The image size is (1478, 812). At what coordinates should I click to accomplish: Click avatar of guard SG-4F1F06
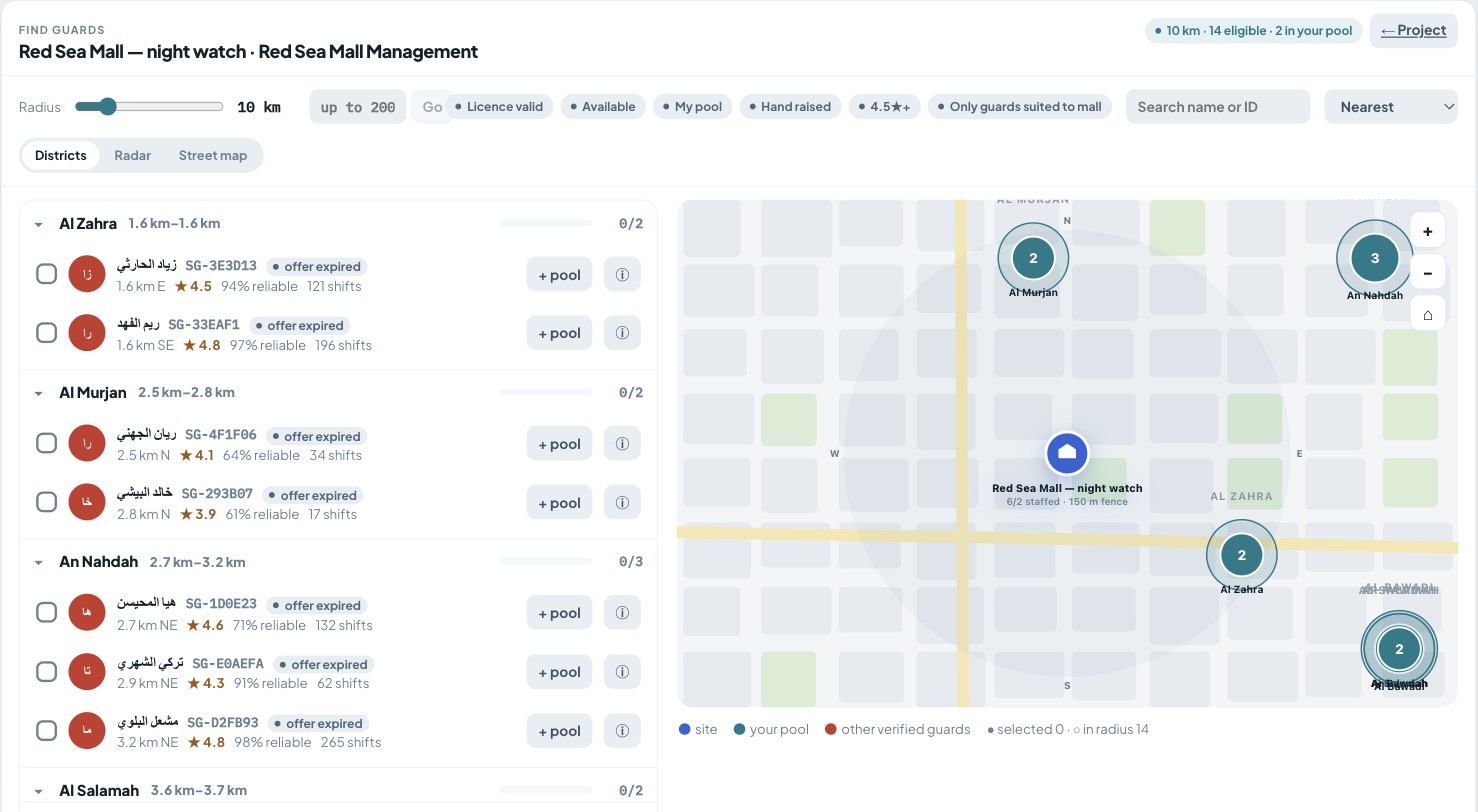click(x=87, y=444)
